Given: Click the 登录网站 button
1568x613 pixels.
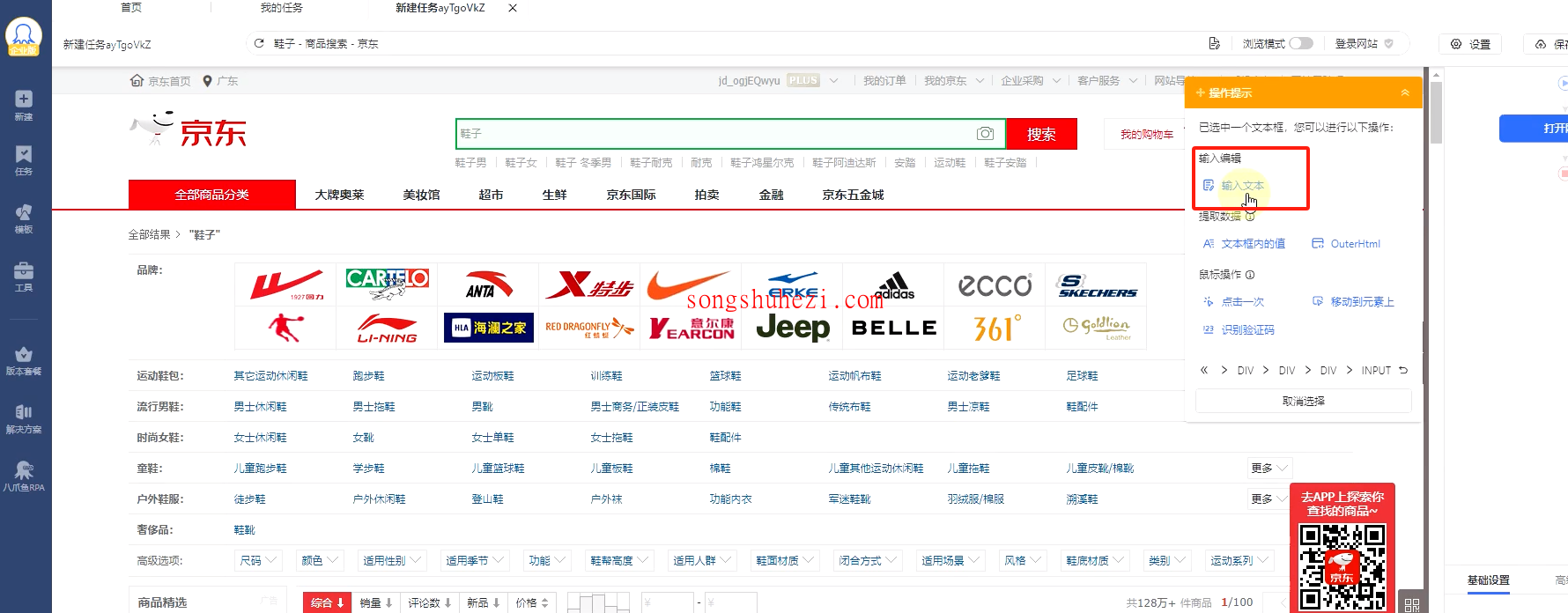Looking at the screenshot, I should (x=1365, y=43).
